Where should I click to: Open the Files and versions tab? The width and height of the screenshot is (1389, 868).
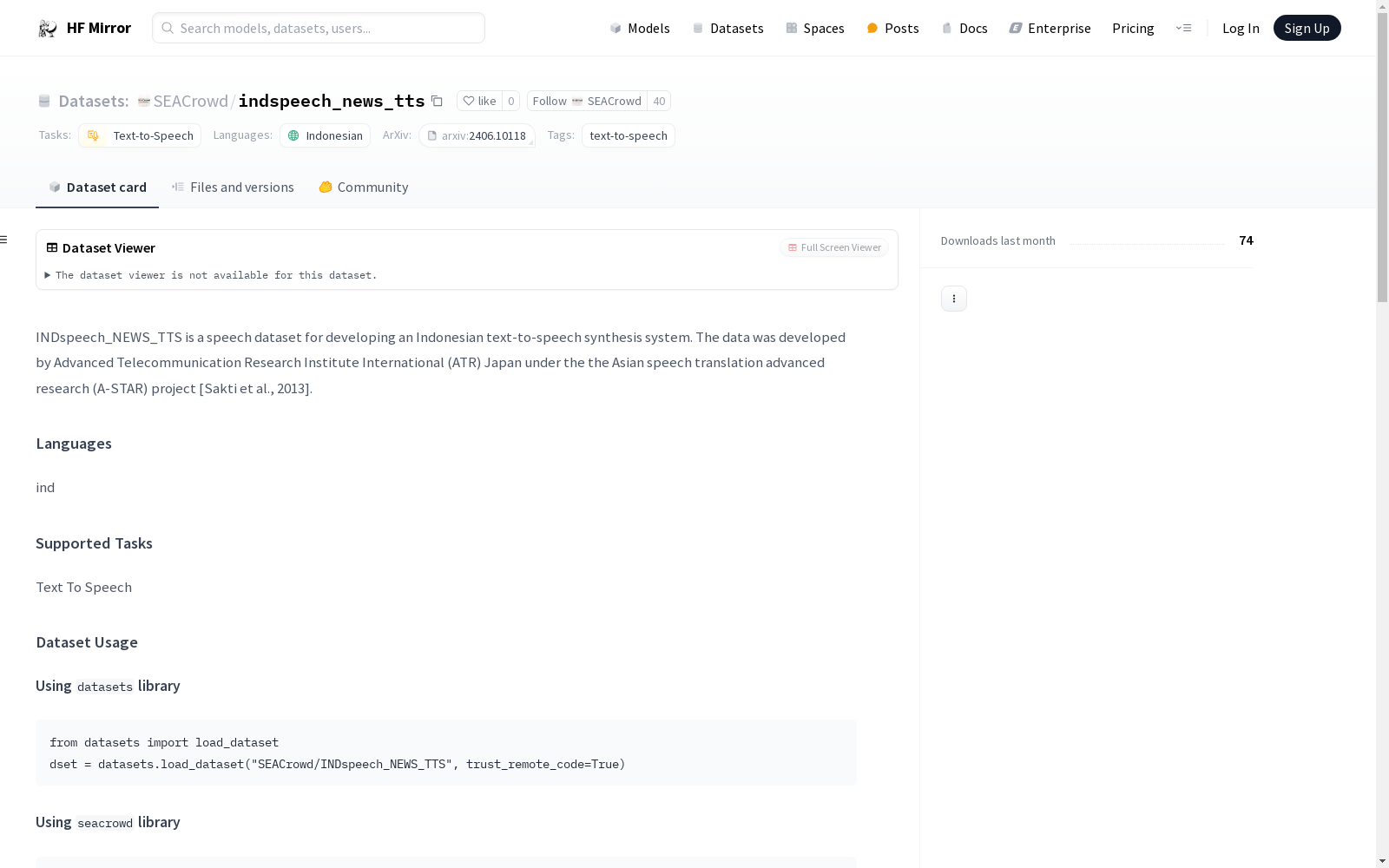click(x=233, y=187)
